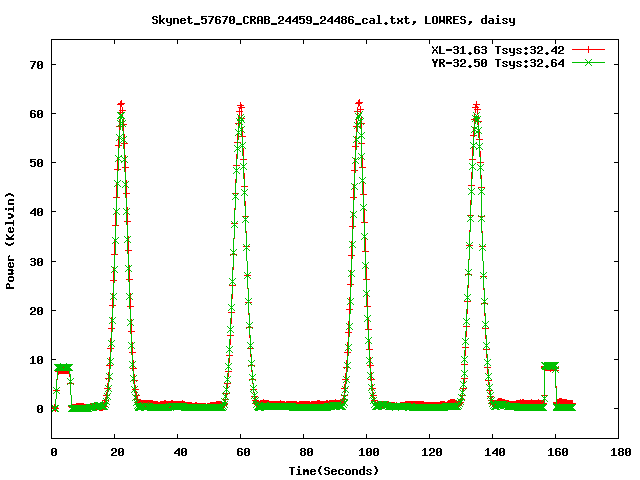Click the small calibration step near 160 seconds
640x480 pixels.
point(550,367)
